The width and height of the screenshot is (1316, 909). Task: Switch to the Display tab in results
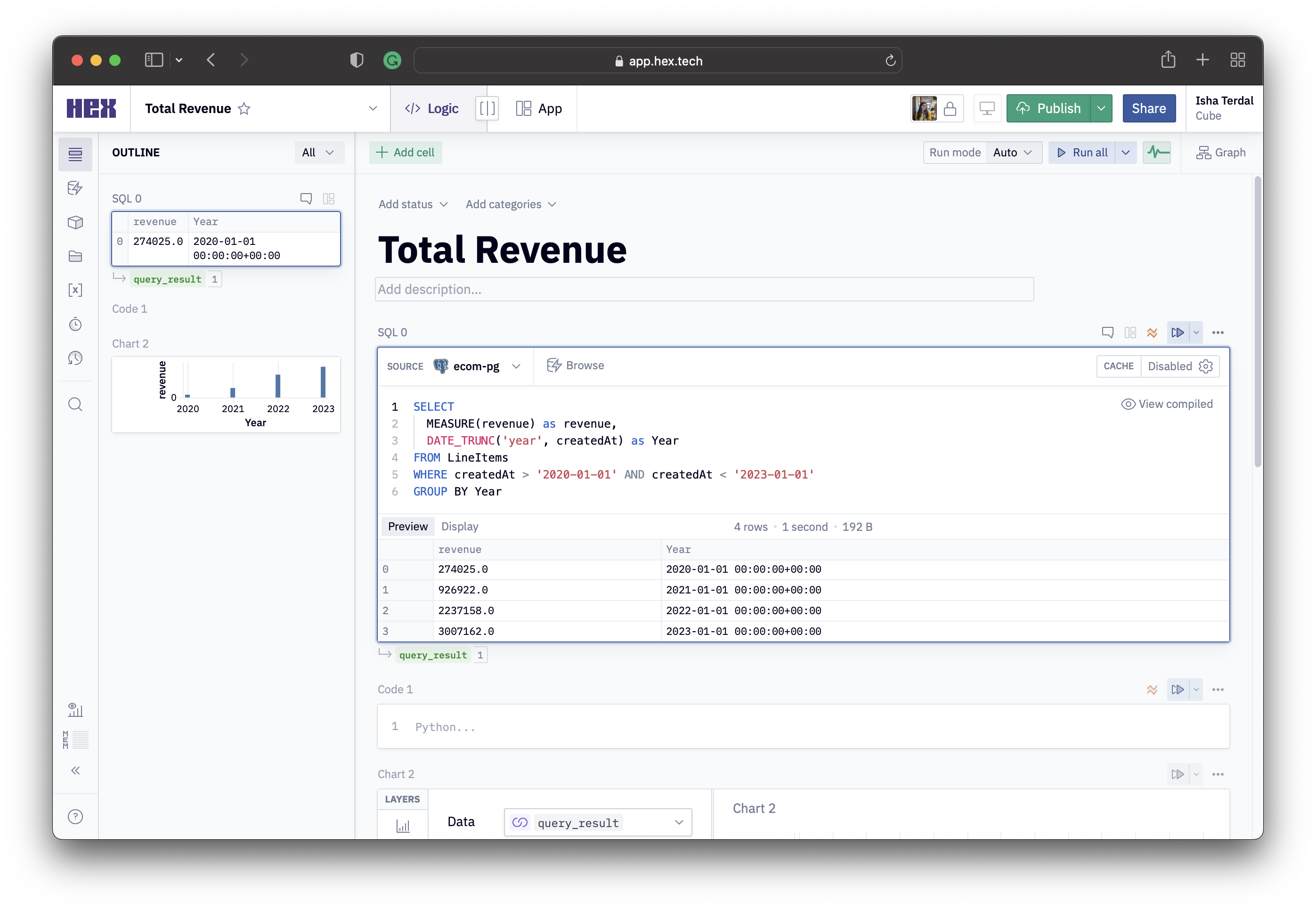click(x=460, y=526)
